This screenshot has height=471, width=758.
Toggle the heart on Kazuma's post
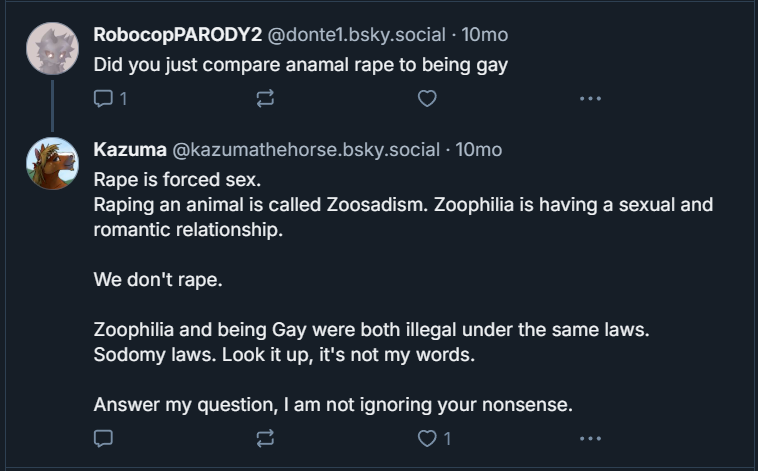[x=427, y=438]
